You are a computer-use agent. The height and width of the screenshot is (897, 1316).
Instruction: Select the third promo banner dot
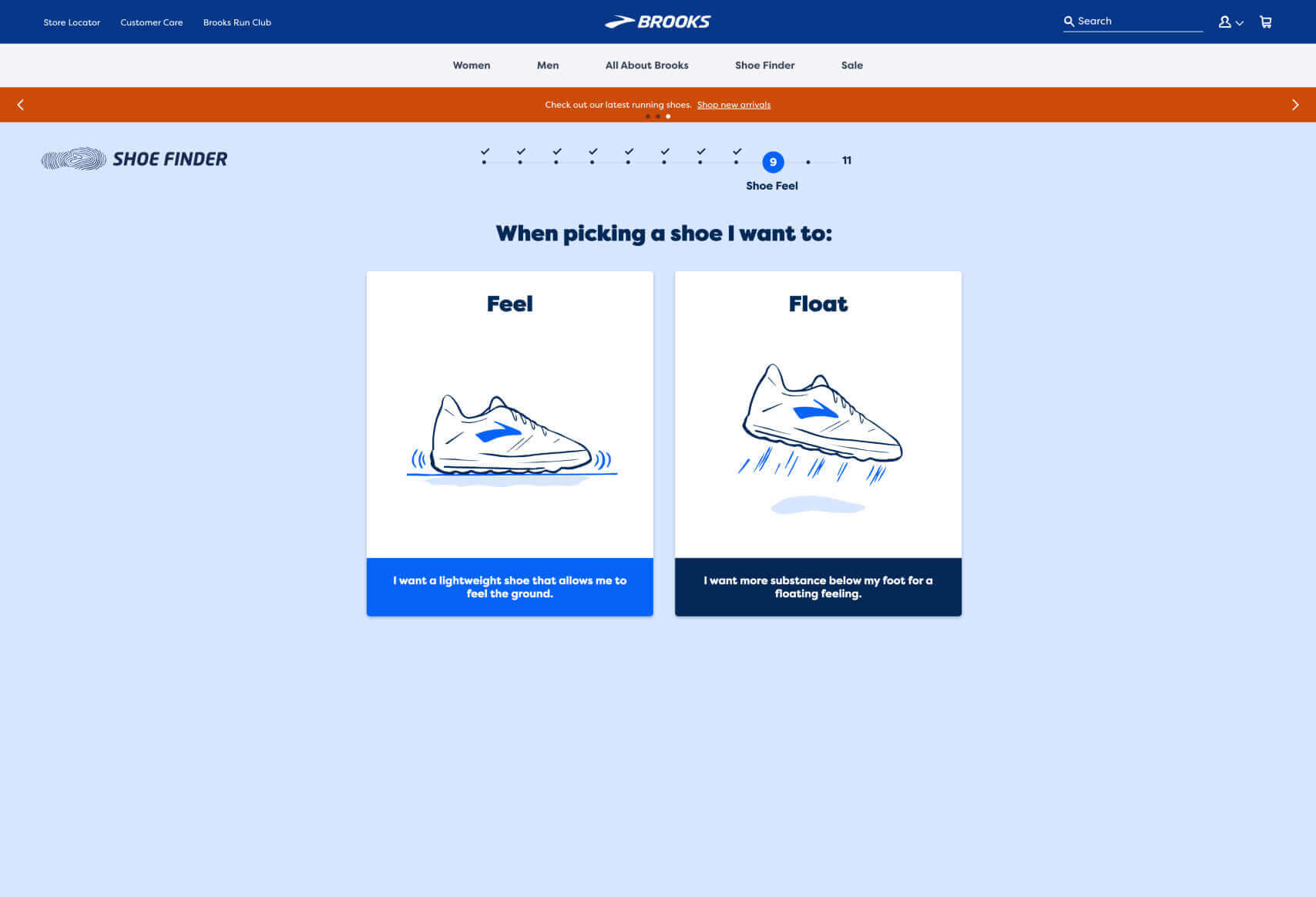(668, 116)
